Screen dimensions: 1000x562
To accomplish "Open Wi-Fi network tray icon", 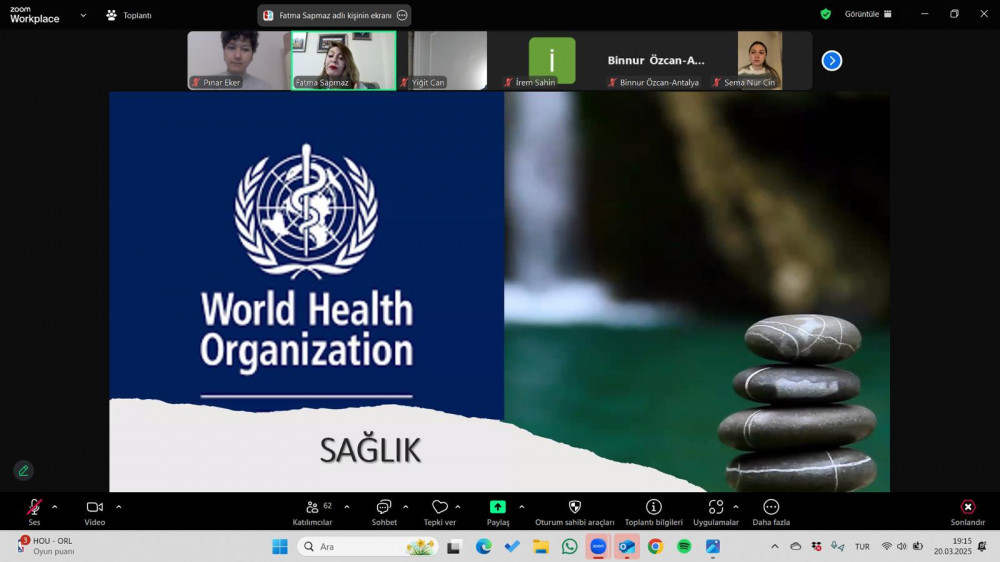I will (886, 547).
